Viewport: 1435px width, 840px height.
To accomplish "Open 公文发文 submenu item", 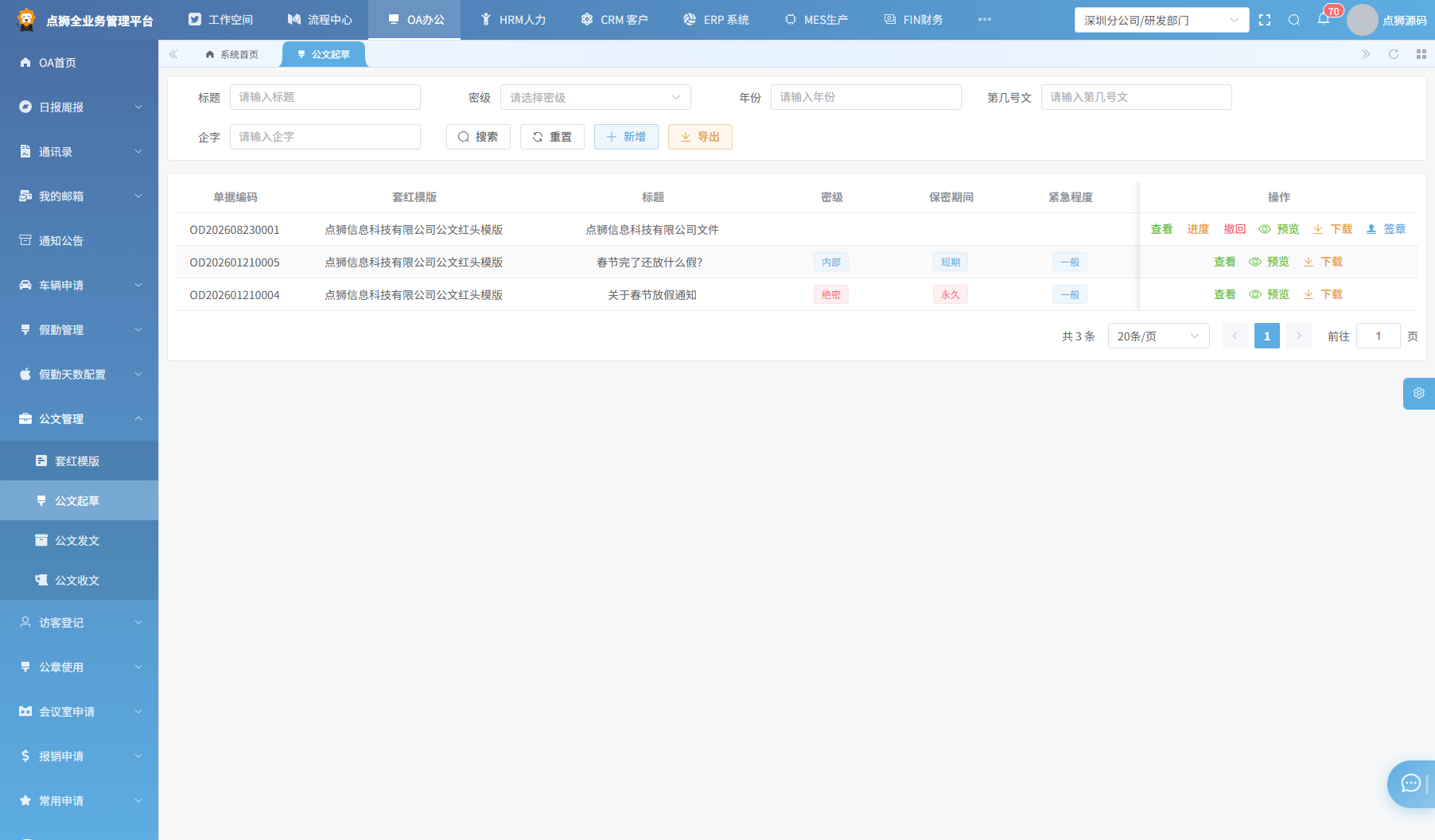I will pos(79,540).
